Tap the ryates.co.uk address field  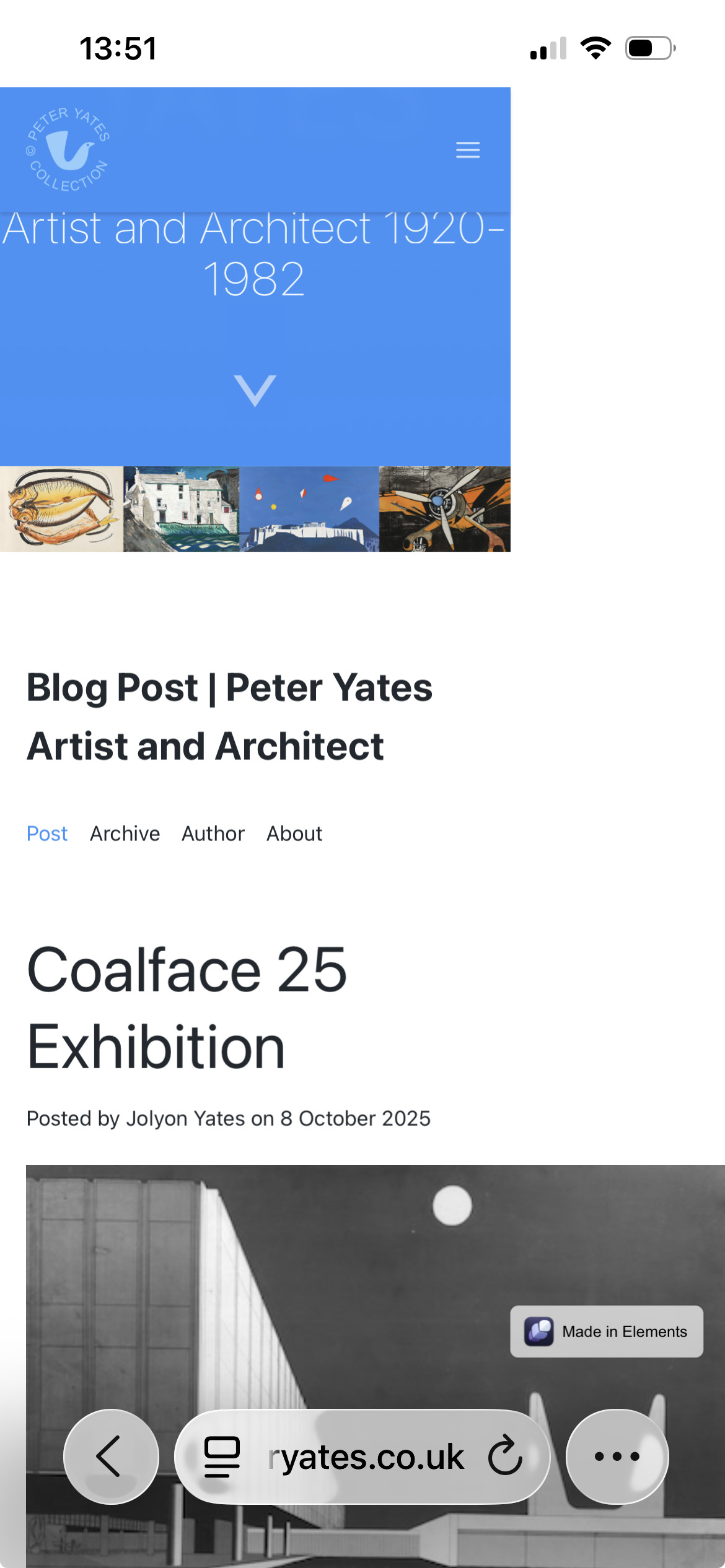(366, 1456)
